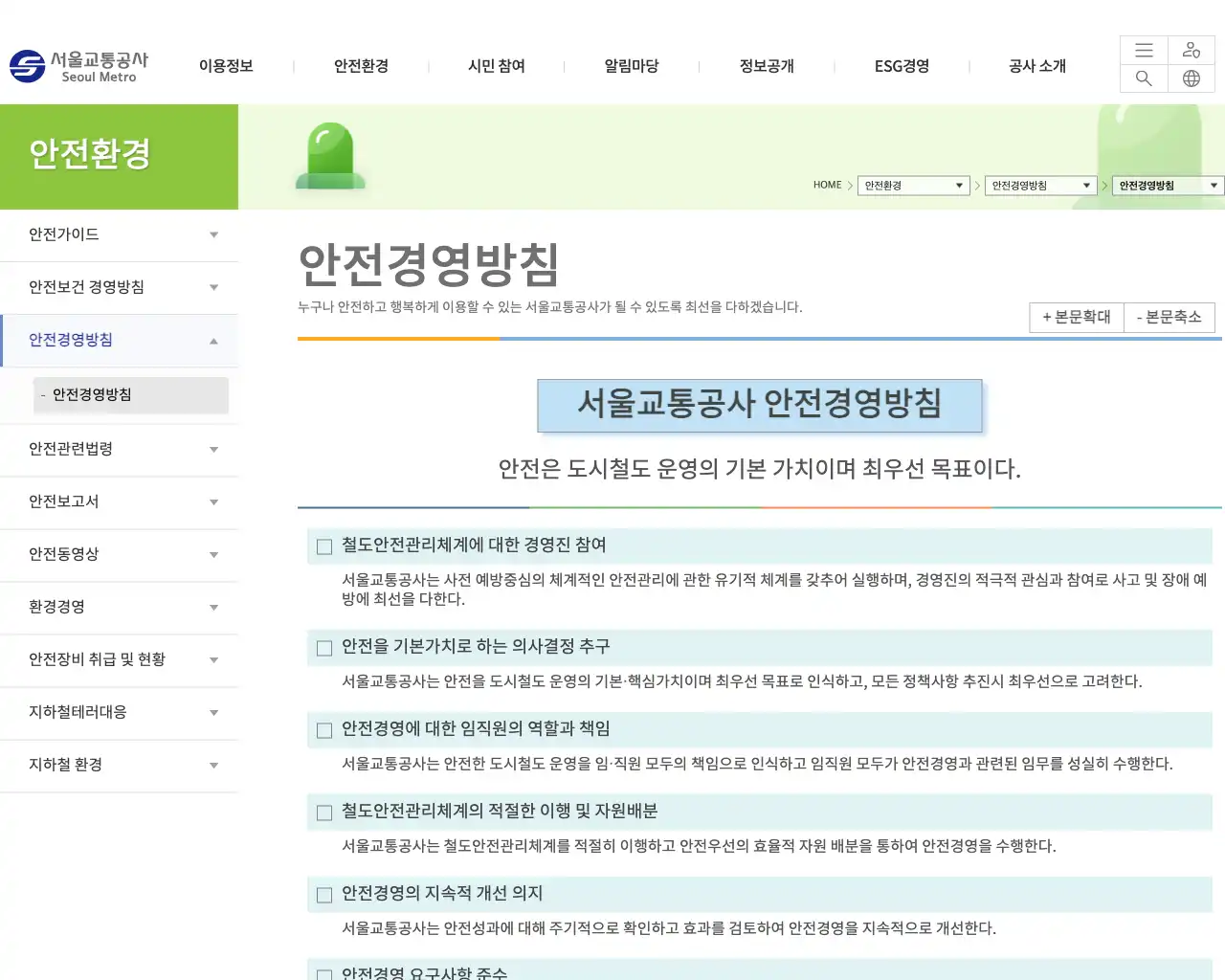Open the 안전환경 breadcrumb dropdown
Screen dimensions: 1225x980
pyautogui.click(x=914, y=186)
